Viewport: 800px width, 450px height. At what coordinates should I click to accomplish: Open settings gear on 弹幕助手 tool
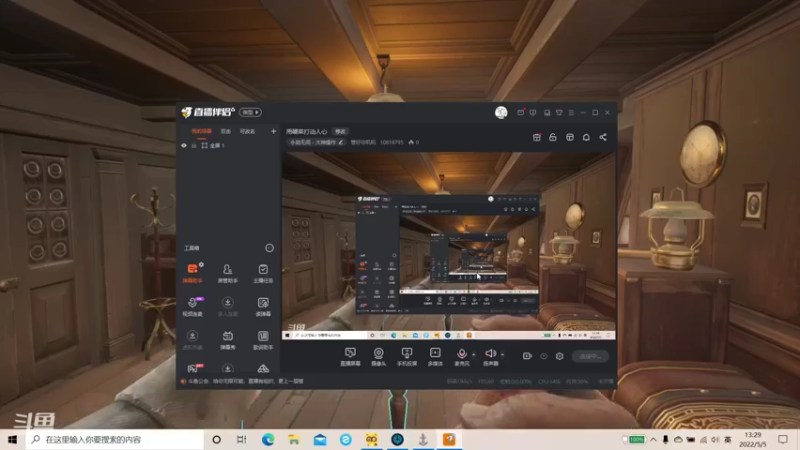click(202, 264)
